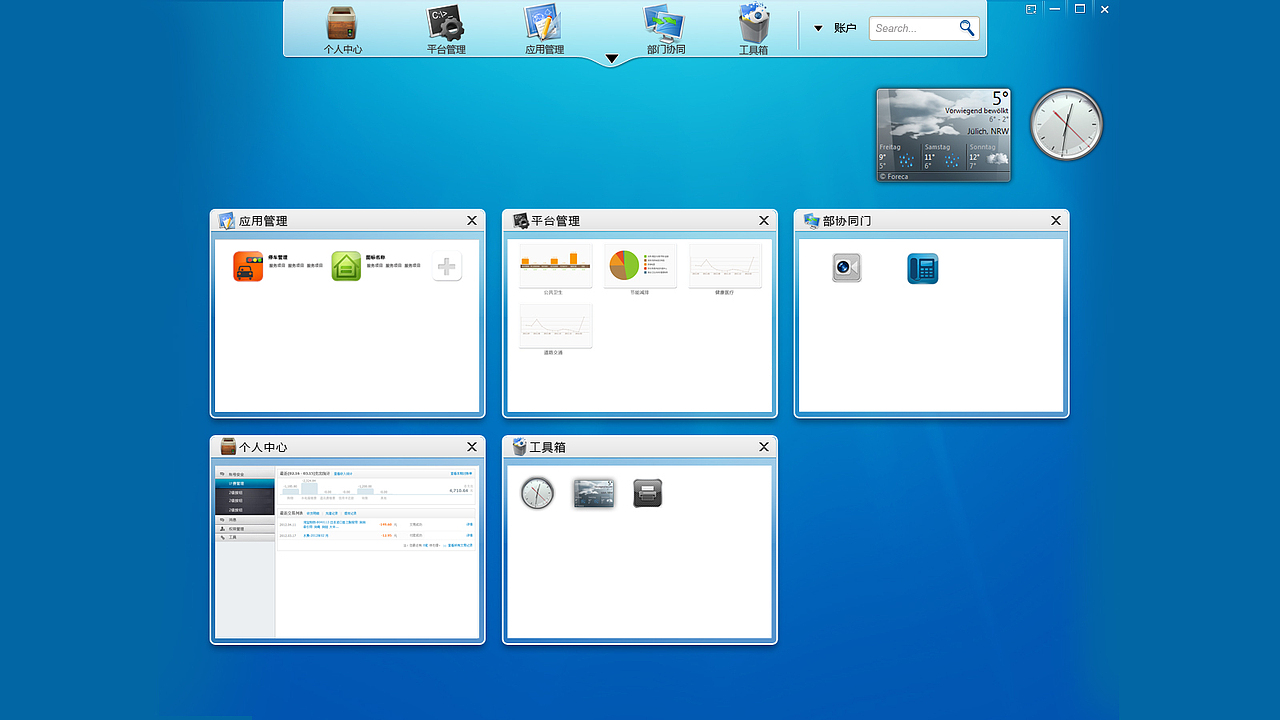
Task: Click the 部协同门 panel title icon
Action: pos(812,221)
